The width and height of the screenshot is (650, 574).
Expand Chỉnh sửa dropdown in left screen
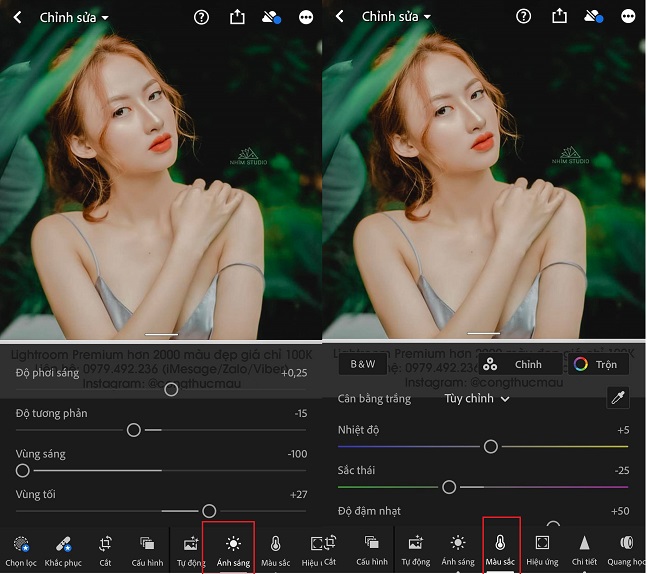74,17
